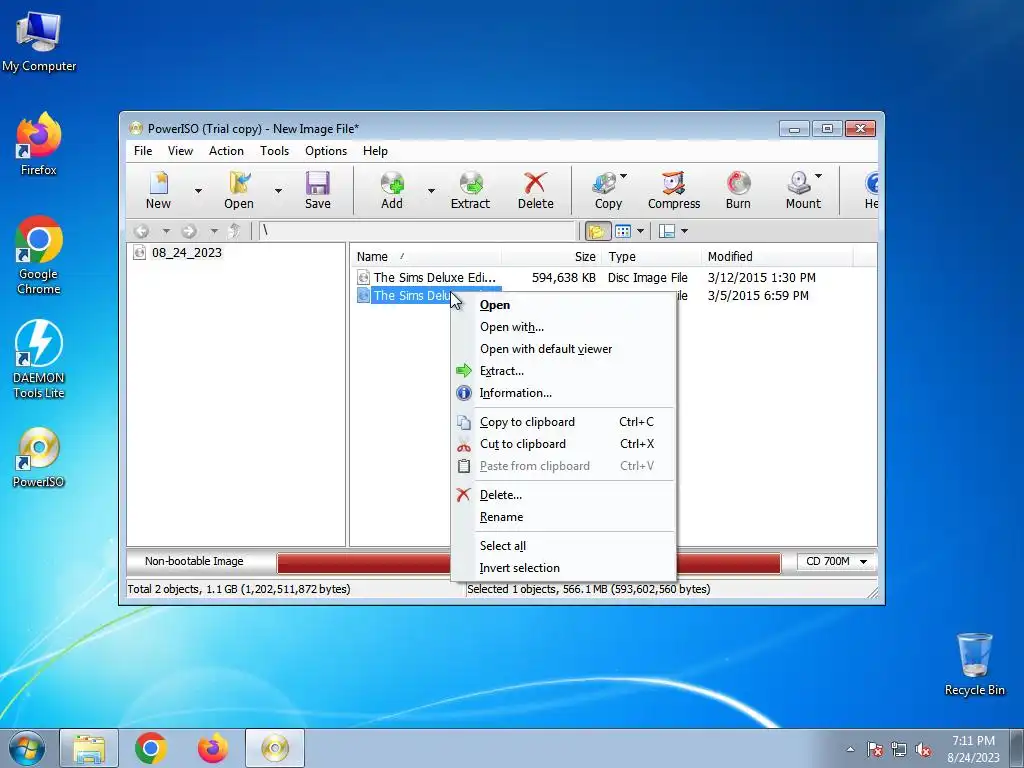Open the layout pane dropdown arrow

click(x=684, y=231)
